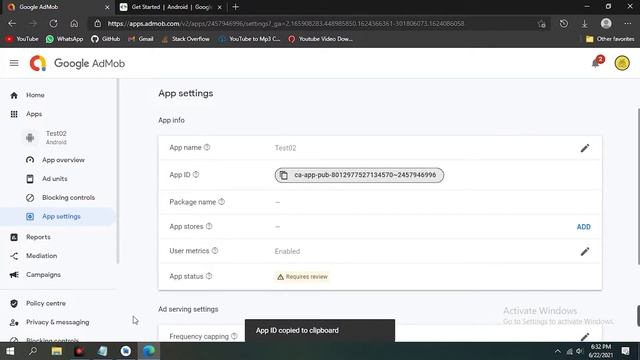This screenshot has height=360, width=640.
Task: Open Privacy & messaging
Action: coord(58,322)
